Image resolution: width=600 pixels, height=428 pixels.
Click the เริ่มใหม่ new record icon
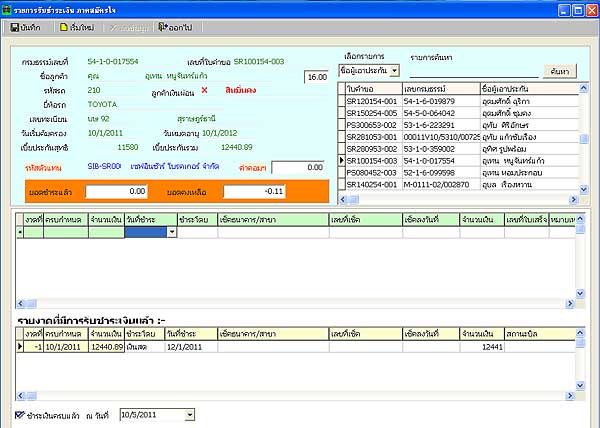click(x=63, y=26)
